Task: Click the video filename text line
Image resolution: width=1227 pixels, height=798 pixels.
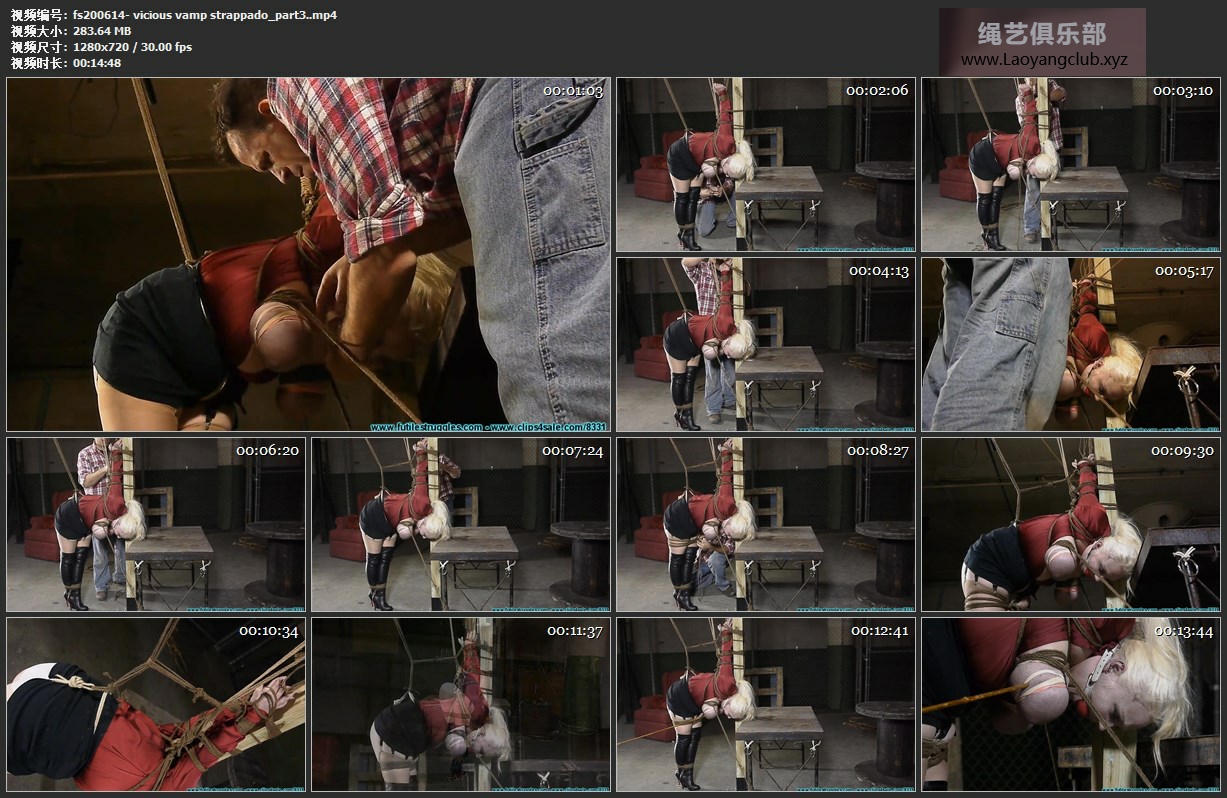Action: click(x=174, y=15)
